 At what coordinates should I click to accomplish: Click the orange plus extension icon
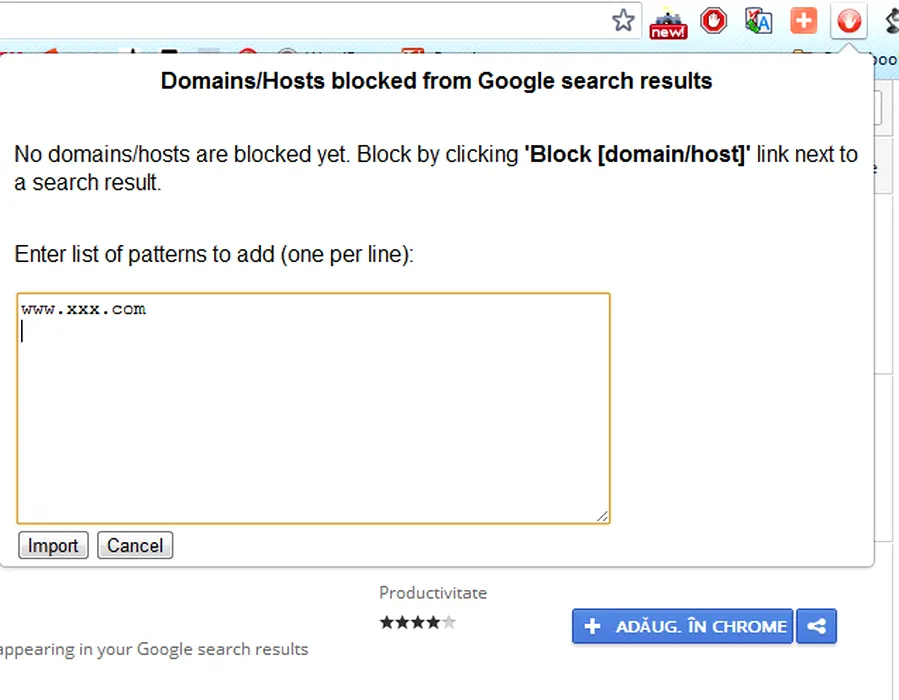click(803, 20)
